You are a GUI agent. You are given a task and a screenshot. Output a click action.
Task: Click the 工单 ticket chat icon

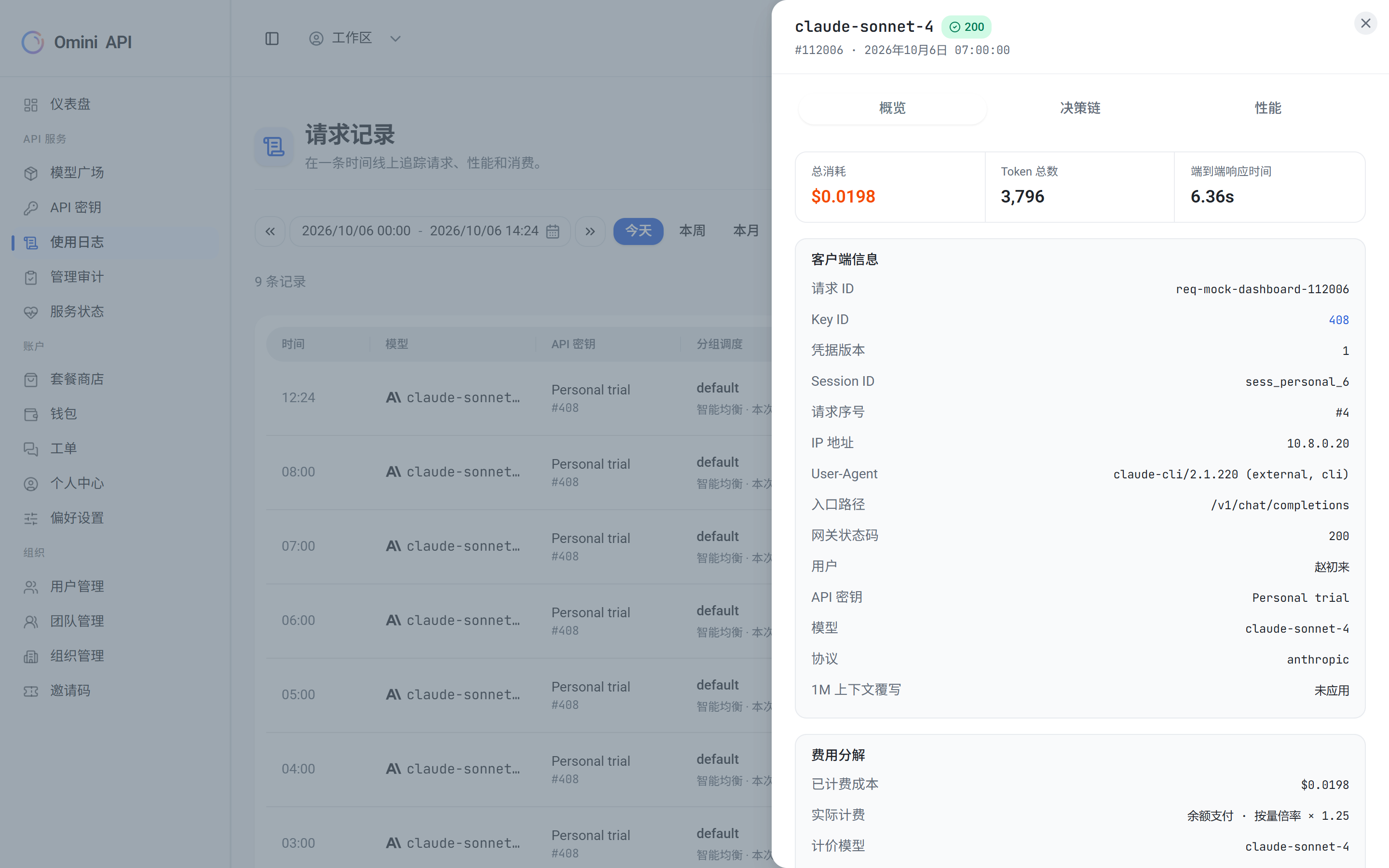click(31, 449)
